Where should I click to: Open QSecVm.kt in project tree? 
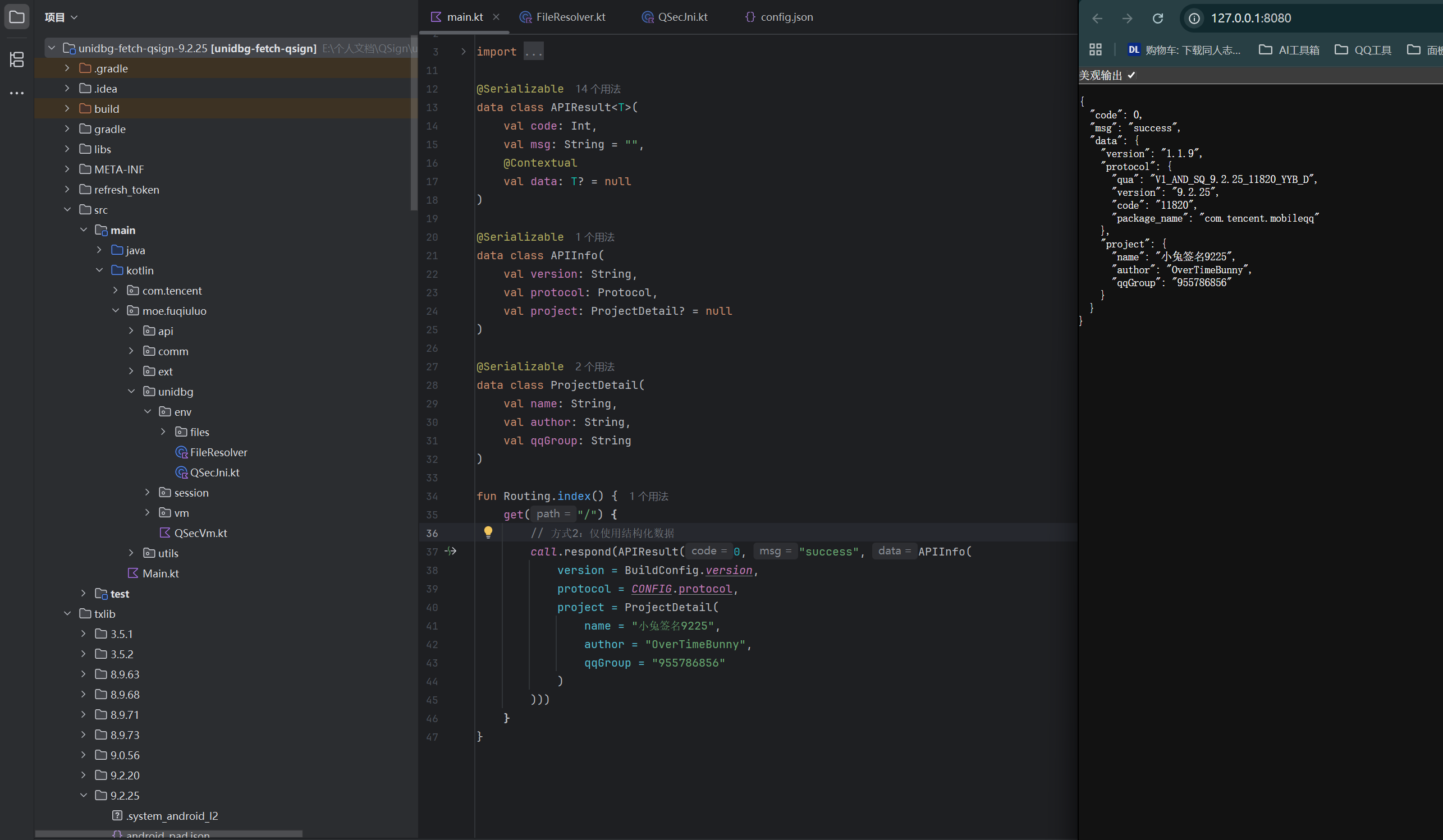click(200, 533)
